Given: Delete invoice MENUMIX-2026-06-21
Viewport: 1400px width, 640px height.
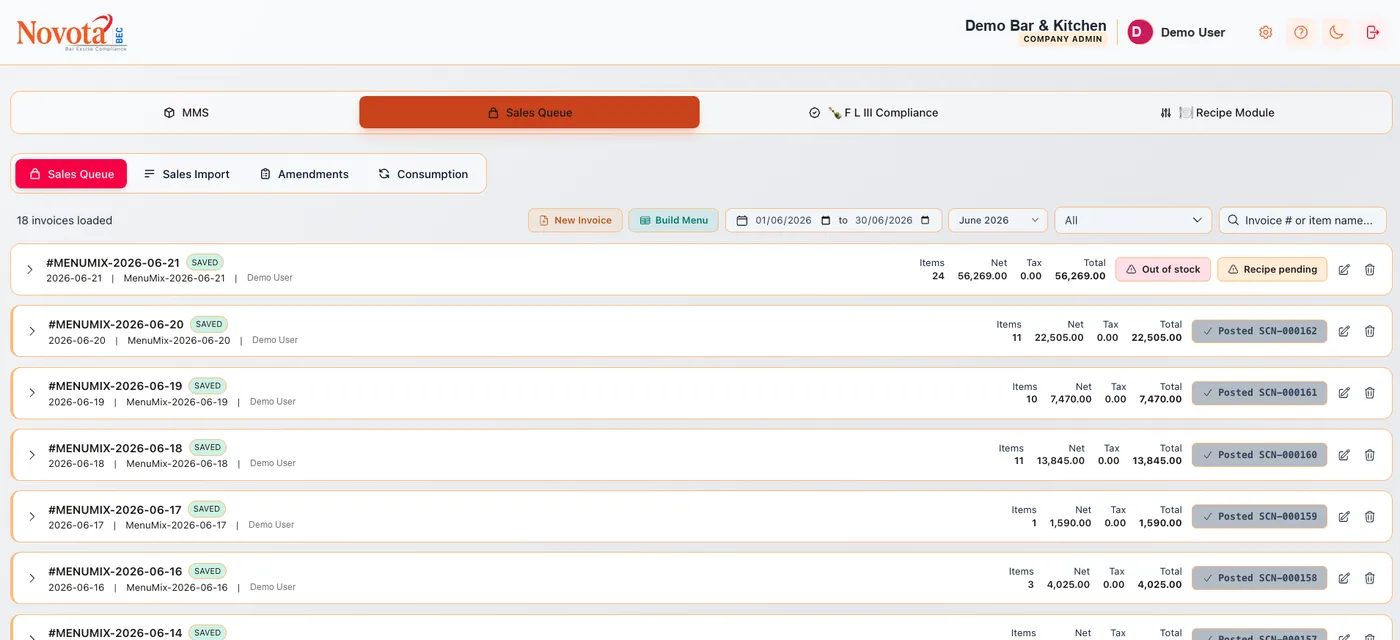Looking at the screenshot, I should [x=1370, y=270].
